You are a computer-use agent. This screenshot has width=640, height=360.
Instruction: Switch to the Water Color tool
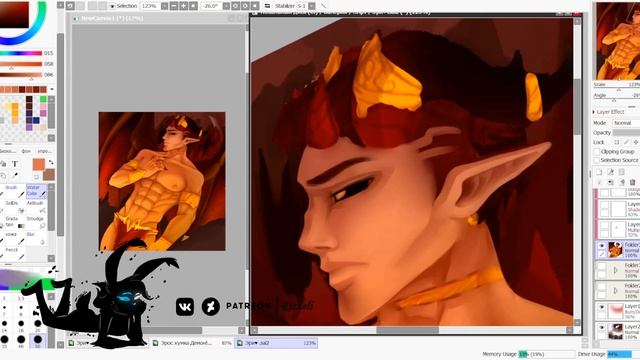[36, 191]
